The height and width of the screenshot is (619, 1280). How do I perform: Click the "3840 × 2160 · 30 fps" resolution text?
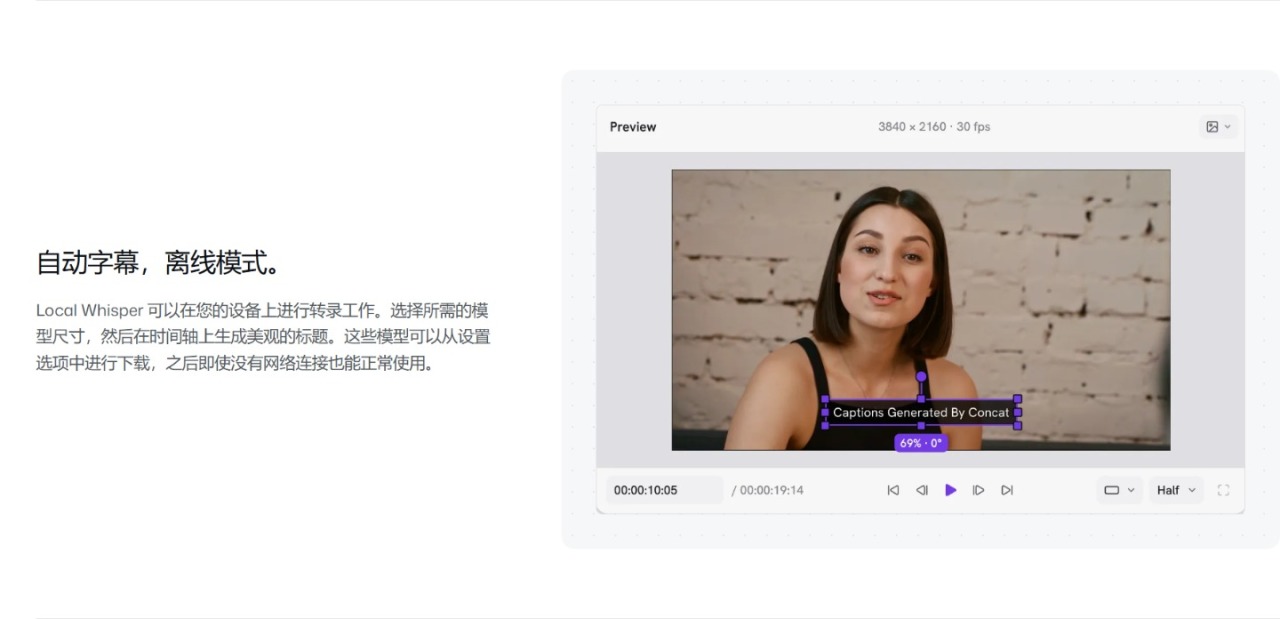(934, 127)
